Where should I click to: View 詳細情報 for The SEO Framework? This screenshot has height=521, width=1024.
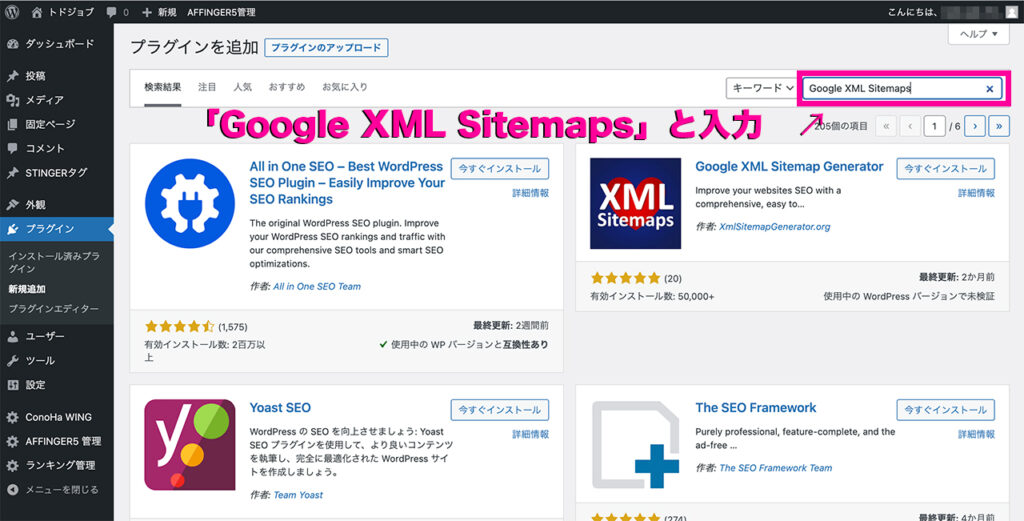tap(976, 434)
